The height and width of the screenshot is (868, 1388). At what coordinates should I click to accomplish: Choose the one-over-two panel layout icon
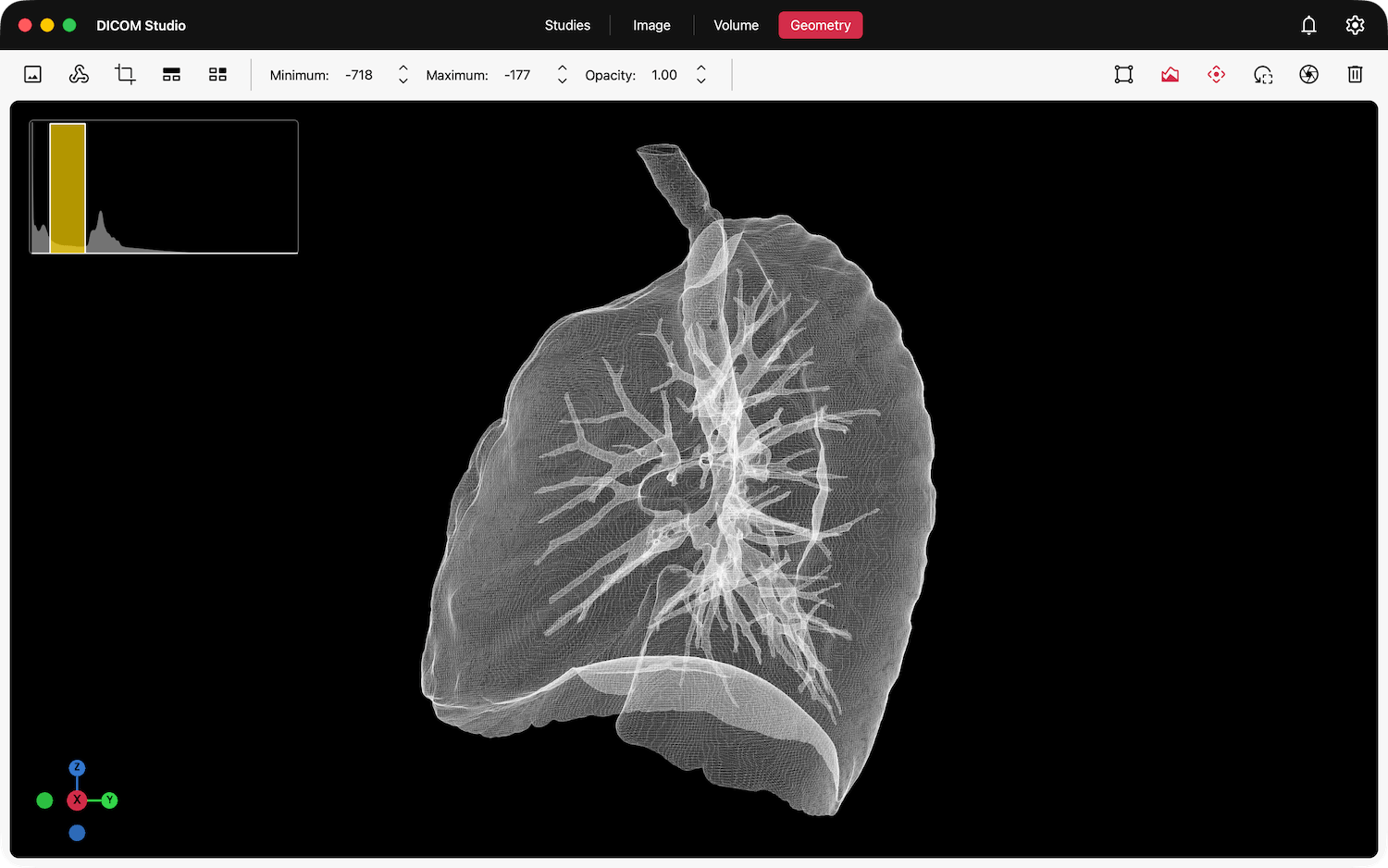(171, 75)
